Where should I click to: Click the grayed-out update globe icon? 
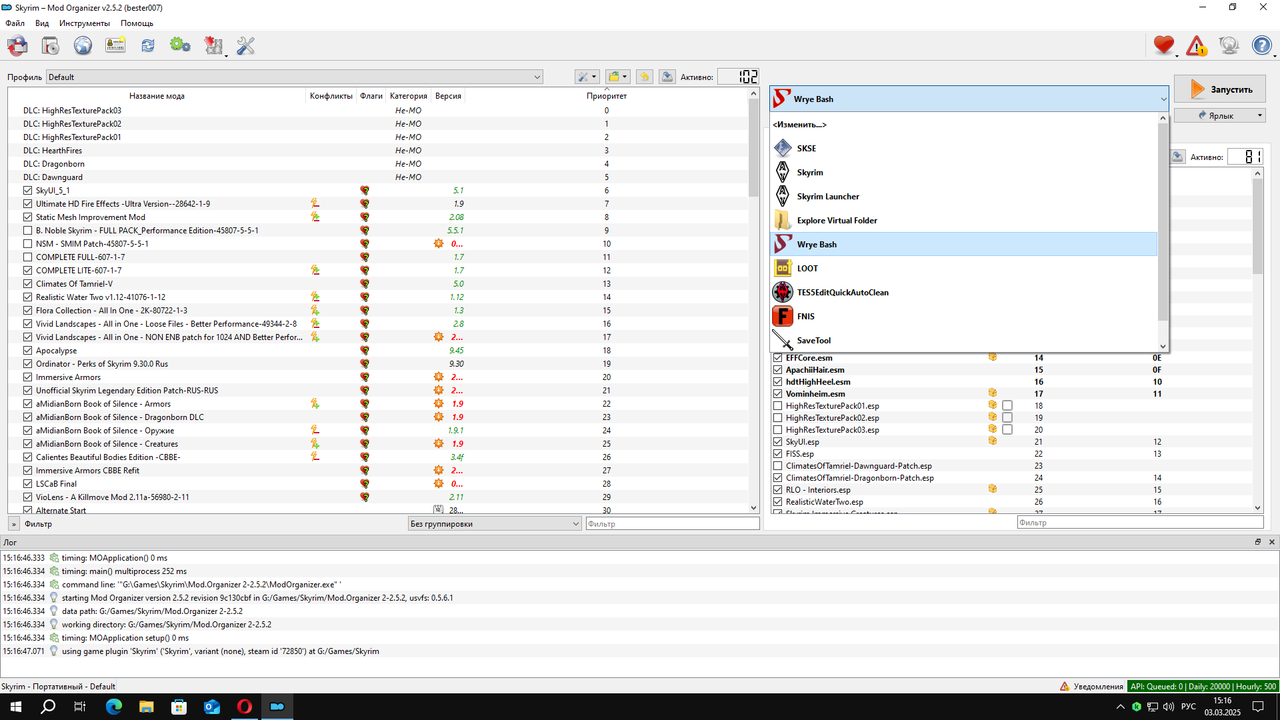pos(1229,46)
